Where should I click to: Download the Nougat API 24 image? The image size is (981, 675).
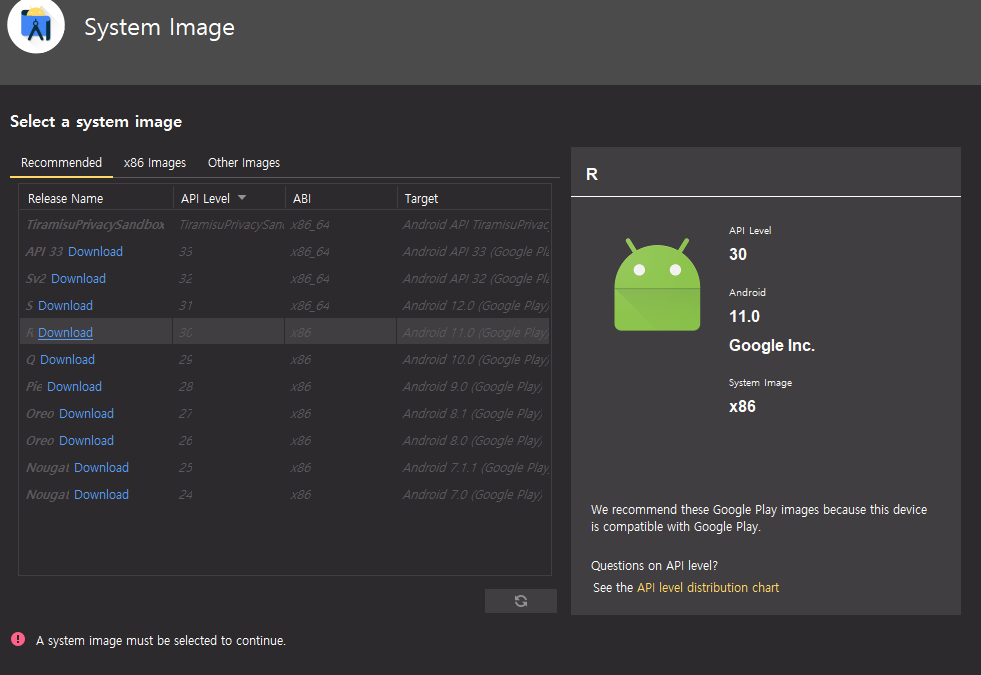(101, 494)
